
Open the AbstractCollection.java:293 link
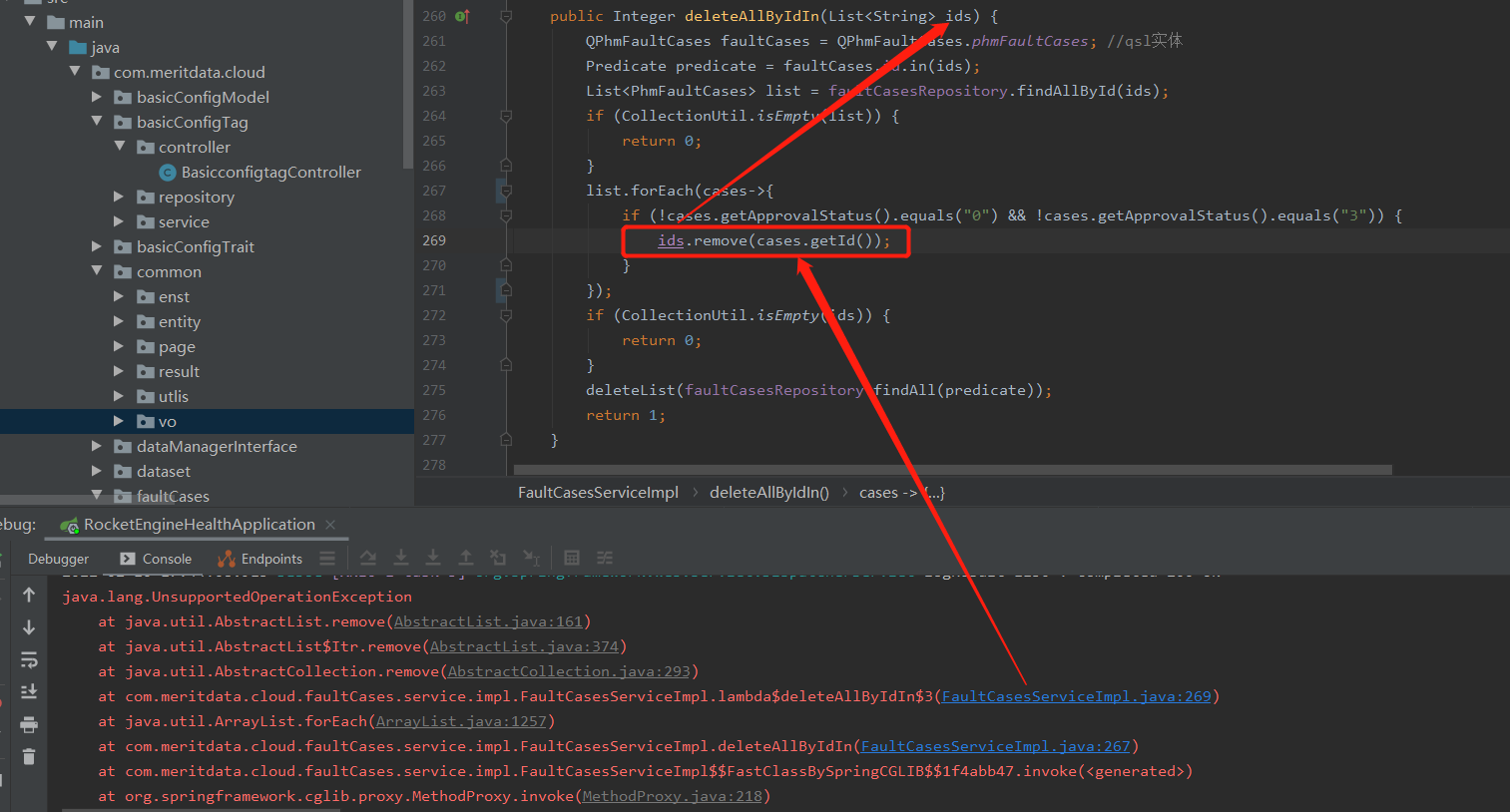pos(569,671)
